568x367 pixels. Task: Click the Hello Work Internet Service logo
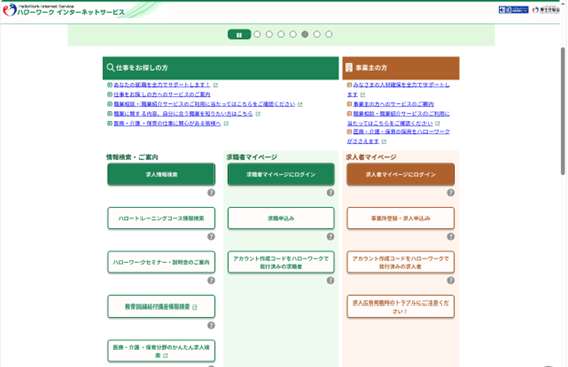tap(64, 10)
